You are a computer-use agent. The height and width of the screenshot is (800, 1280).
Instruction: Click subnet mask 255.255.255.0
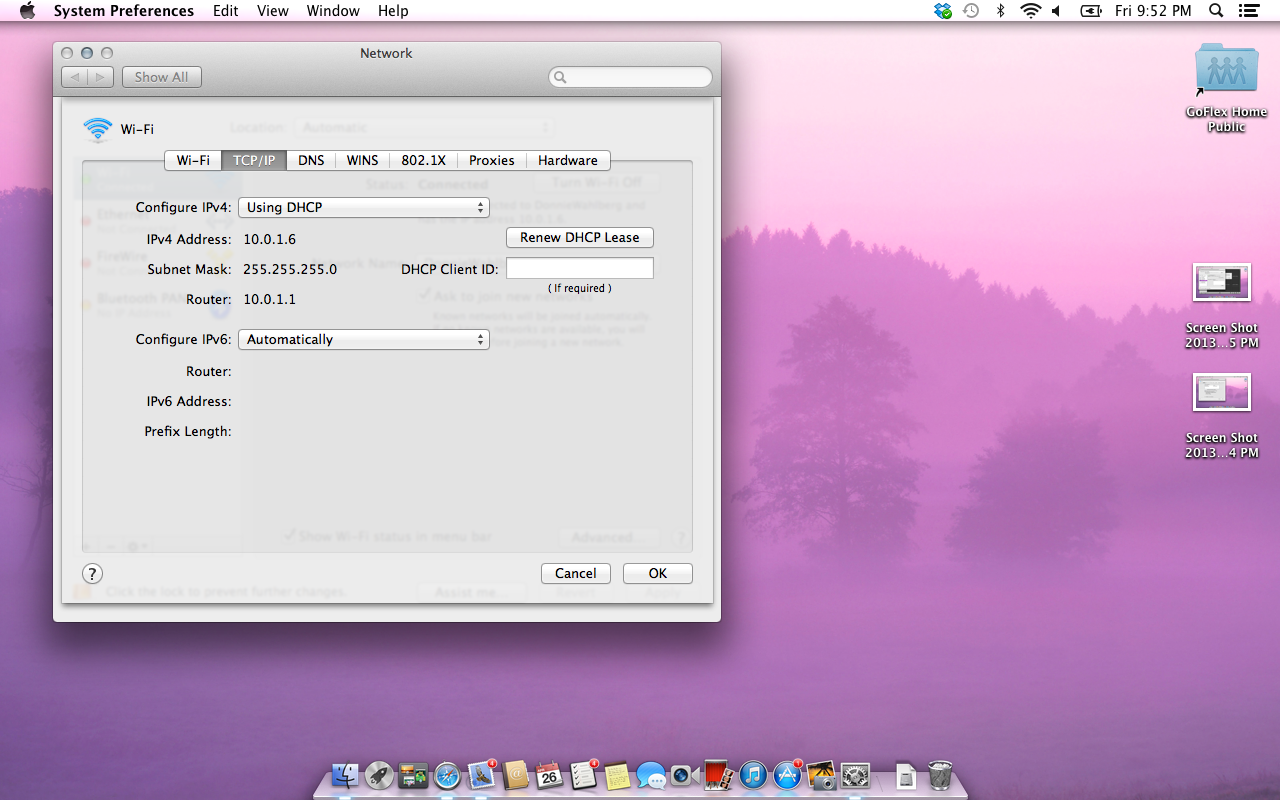coord(290,269)
